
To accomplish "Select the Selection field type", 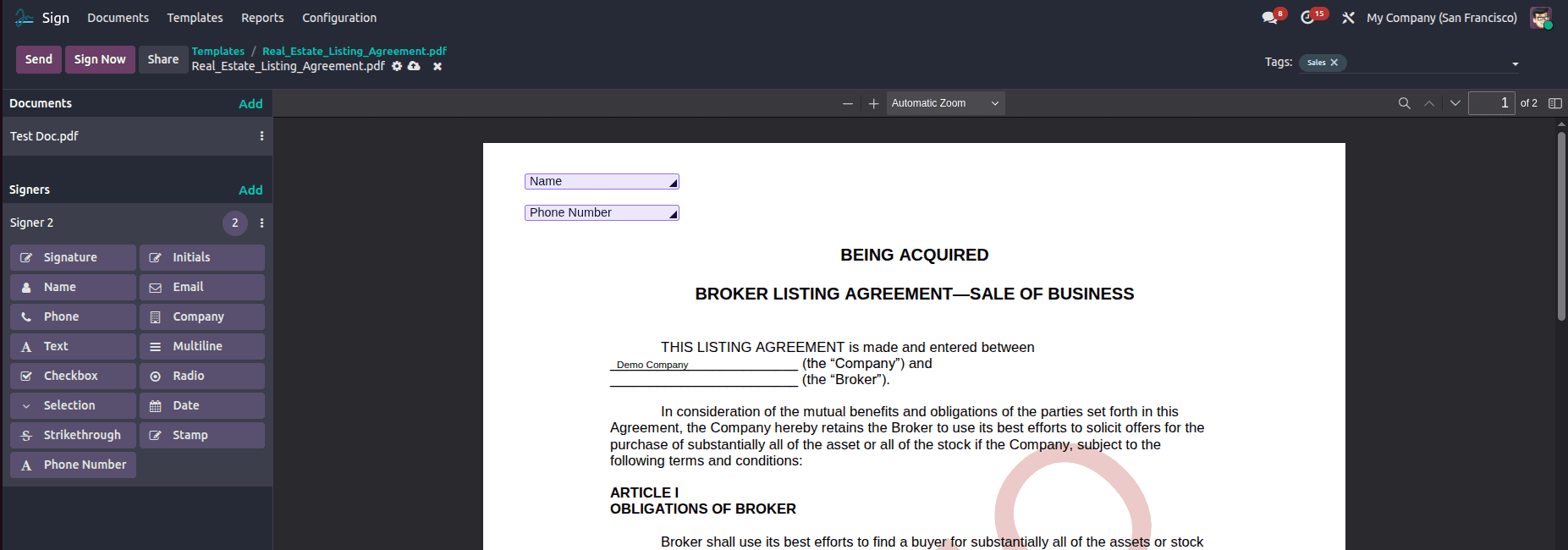I will coord(73,405).
